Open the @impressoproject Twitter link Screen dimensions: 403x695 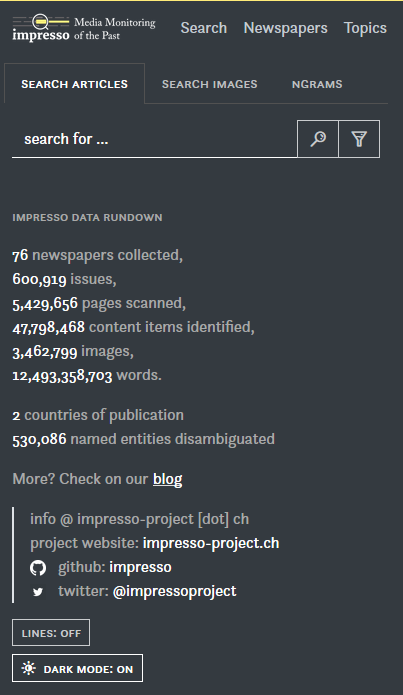click(175, 591)
